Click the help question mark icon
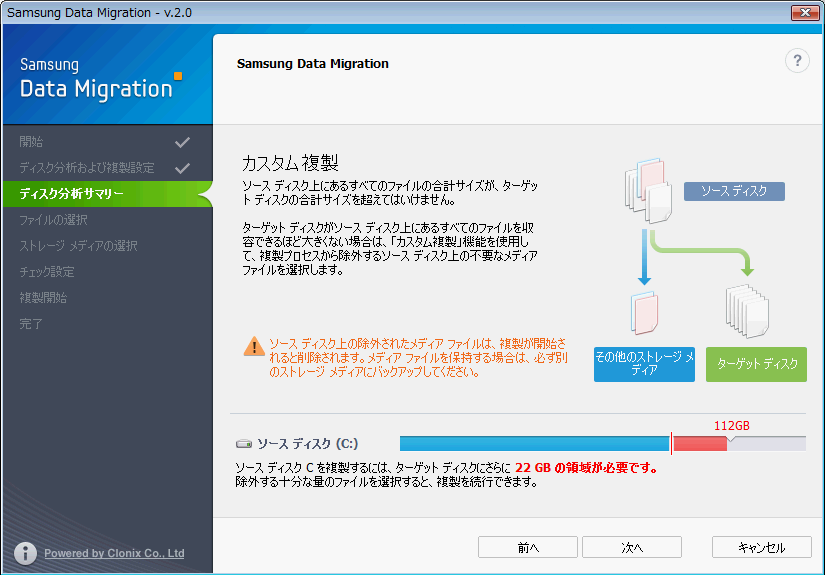The height and width of the screenshot is (575, 825). tap(796, 61)
